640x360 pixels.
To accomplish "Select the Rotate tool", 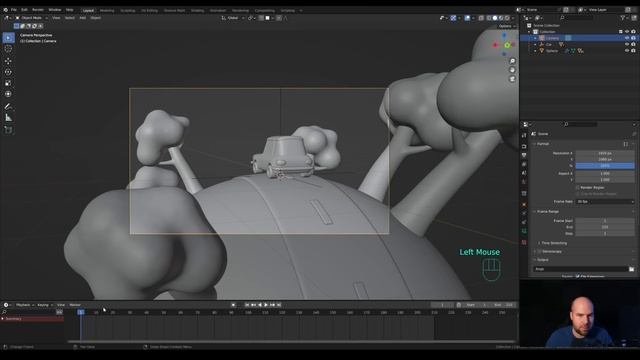I will [8, 72].
